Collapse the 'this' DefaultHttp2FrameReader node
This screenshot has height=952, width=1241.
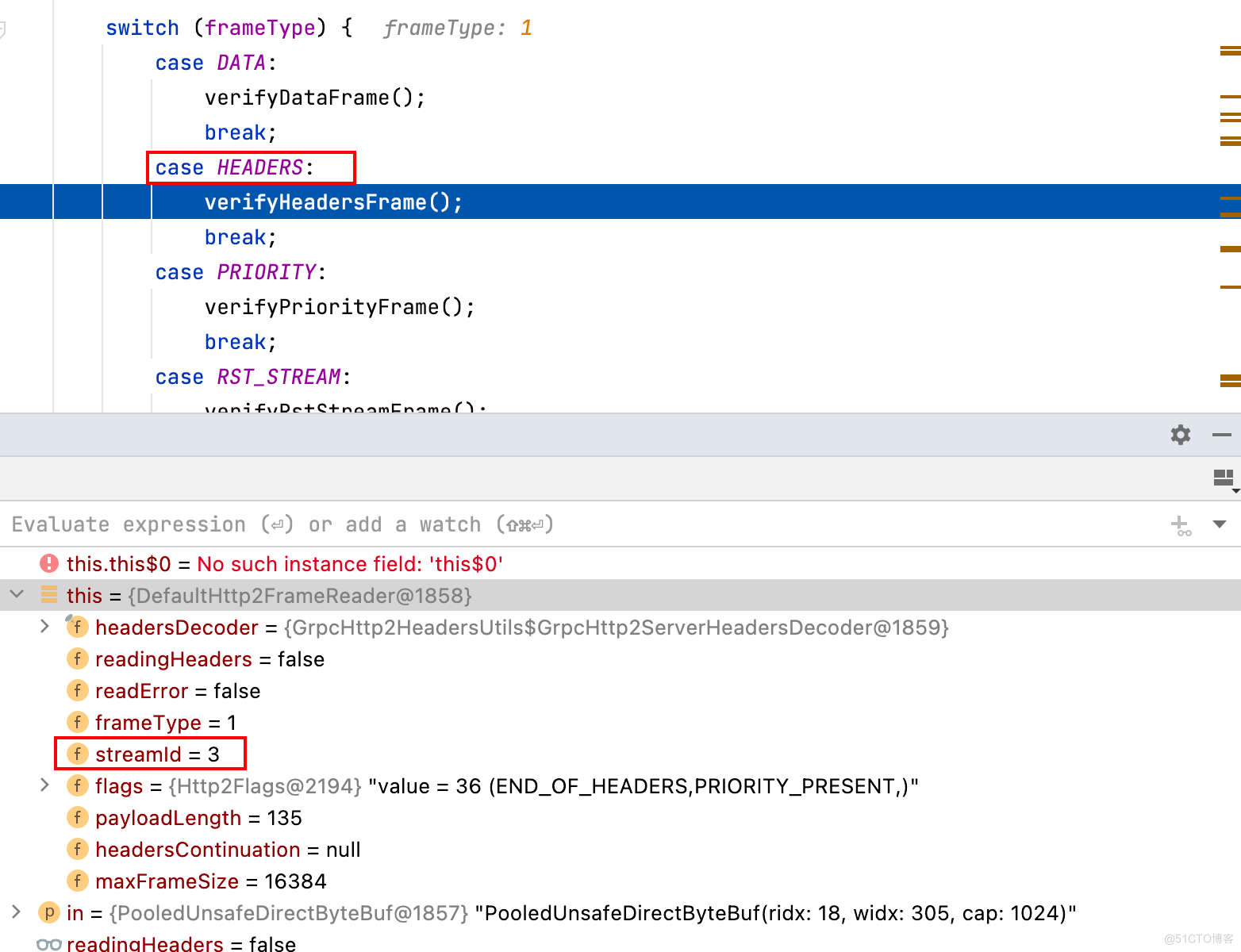click(17, 595)
